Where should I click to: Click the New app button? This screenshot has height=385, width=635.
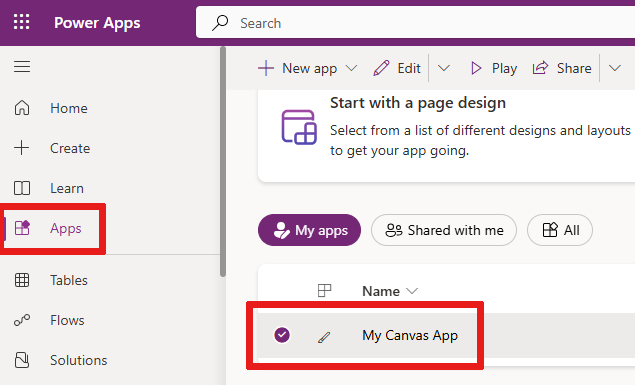click(x=297, y=68)
